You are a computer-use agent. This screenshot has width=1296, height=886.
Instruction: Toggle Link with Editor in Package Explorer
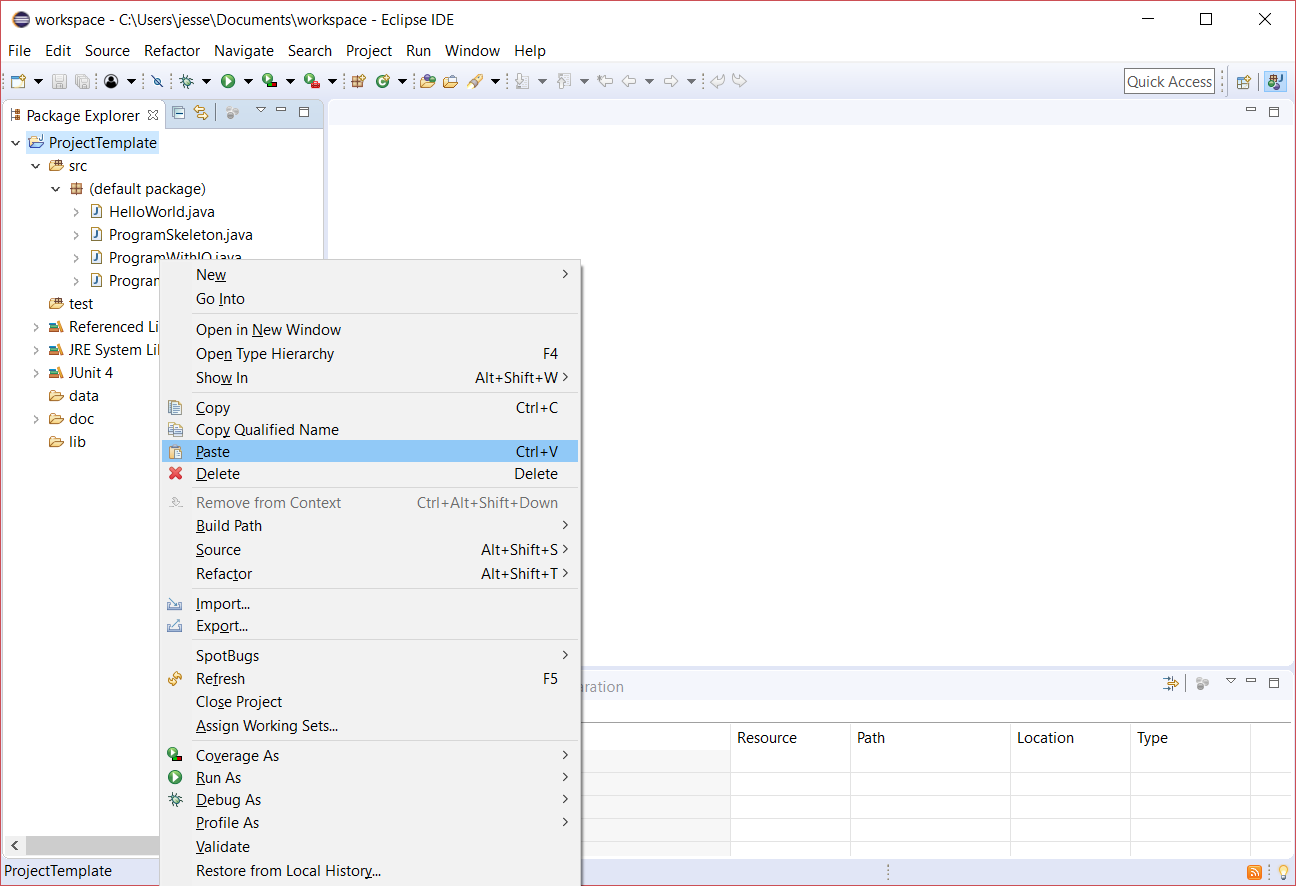pyautogui.click(x=201, y=113)
